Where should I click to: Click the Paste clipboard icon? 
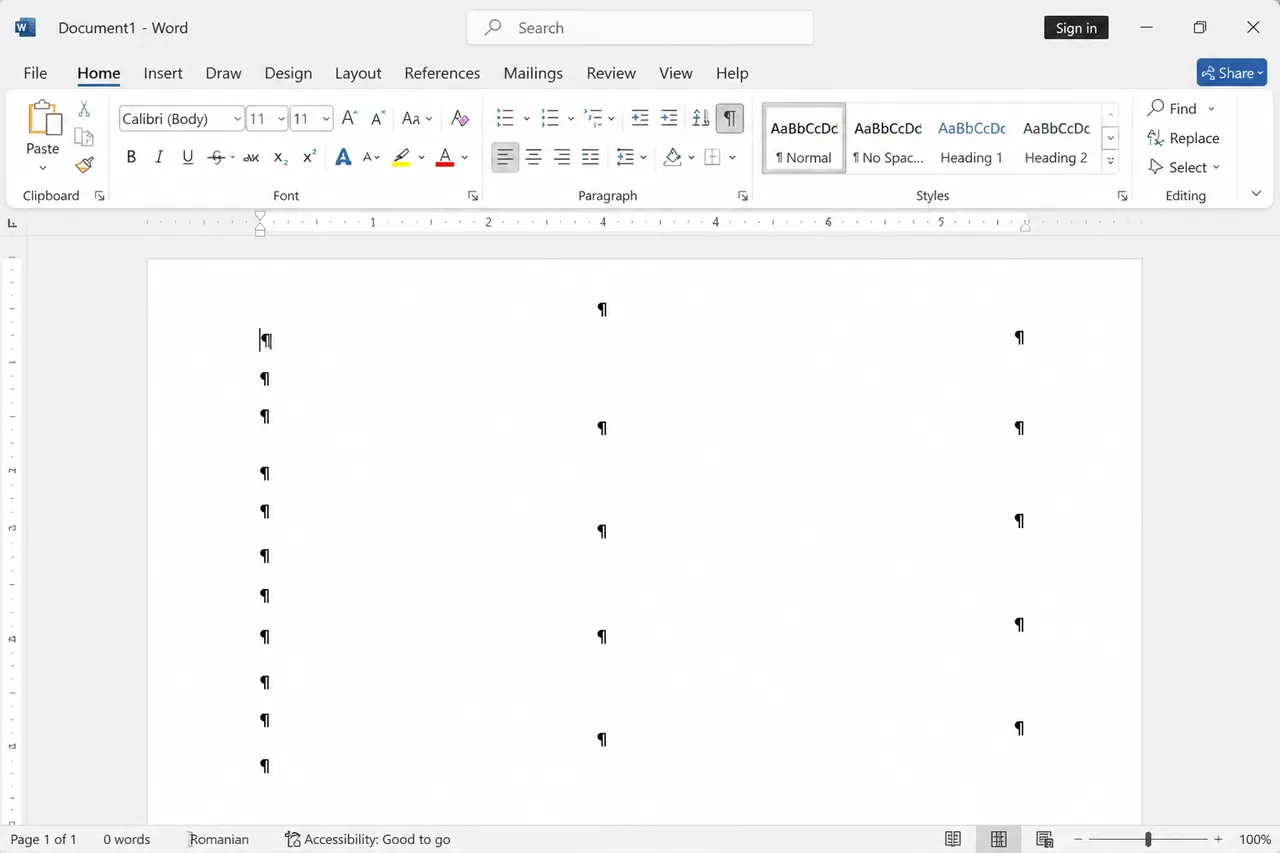43,118
